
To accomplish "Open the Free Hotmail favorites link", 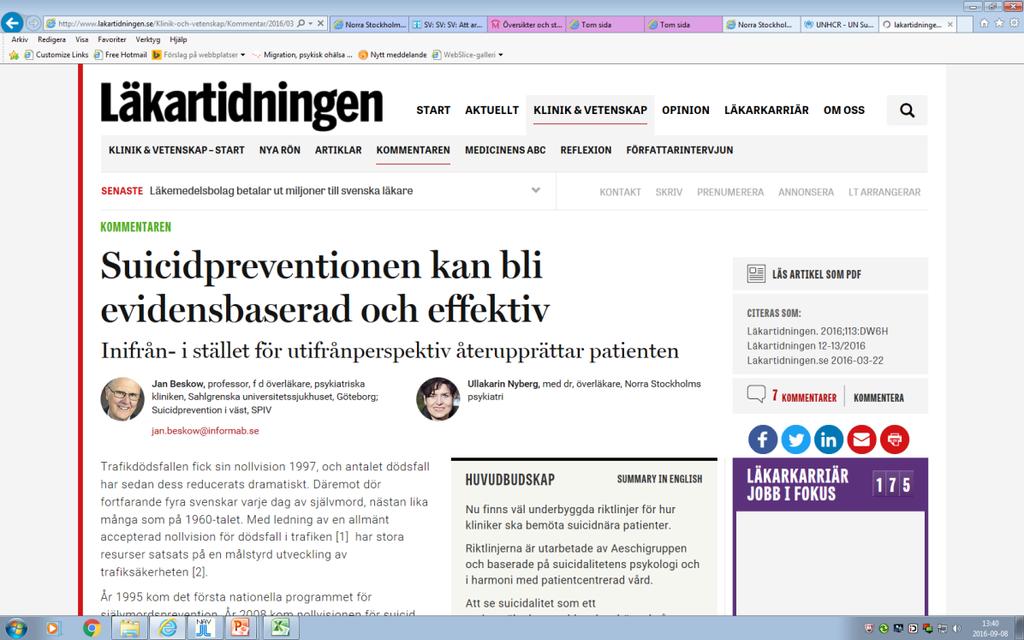I will pos(121,55).
